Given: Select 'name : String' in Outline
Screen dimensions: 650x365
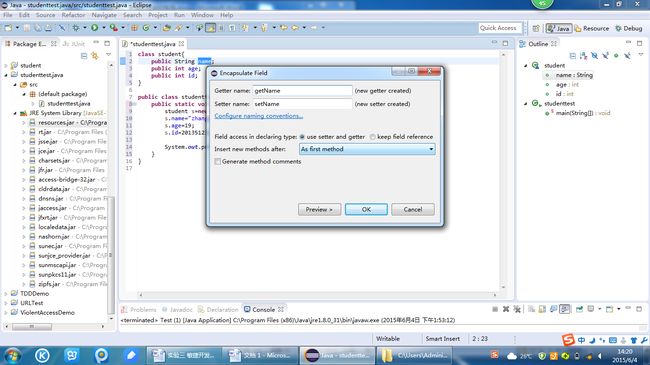Looking at the screenshot, I should 574,75.
